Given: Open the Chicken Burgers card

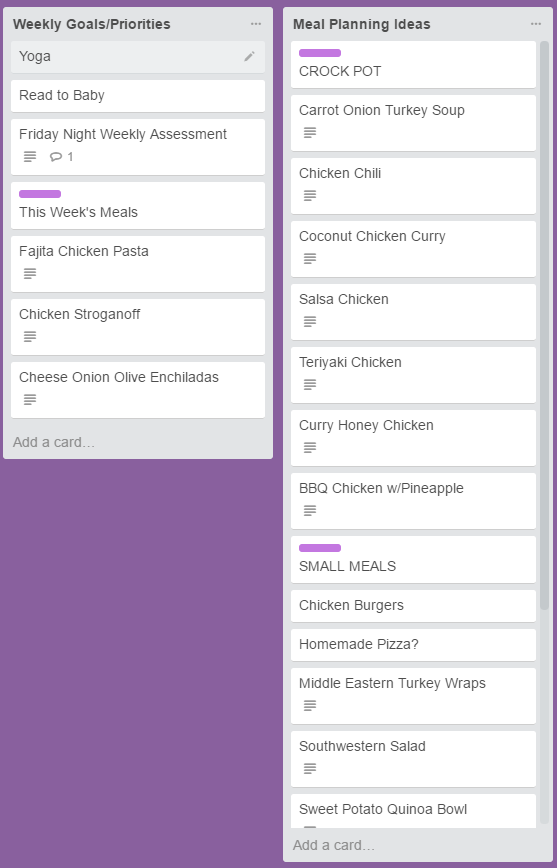Looking at the screenshot, I should [414, 606].
